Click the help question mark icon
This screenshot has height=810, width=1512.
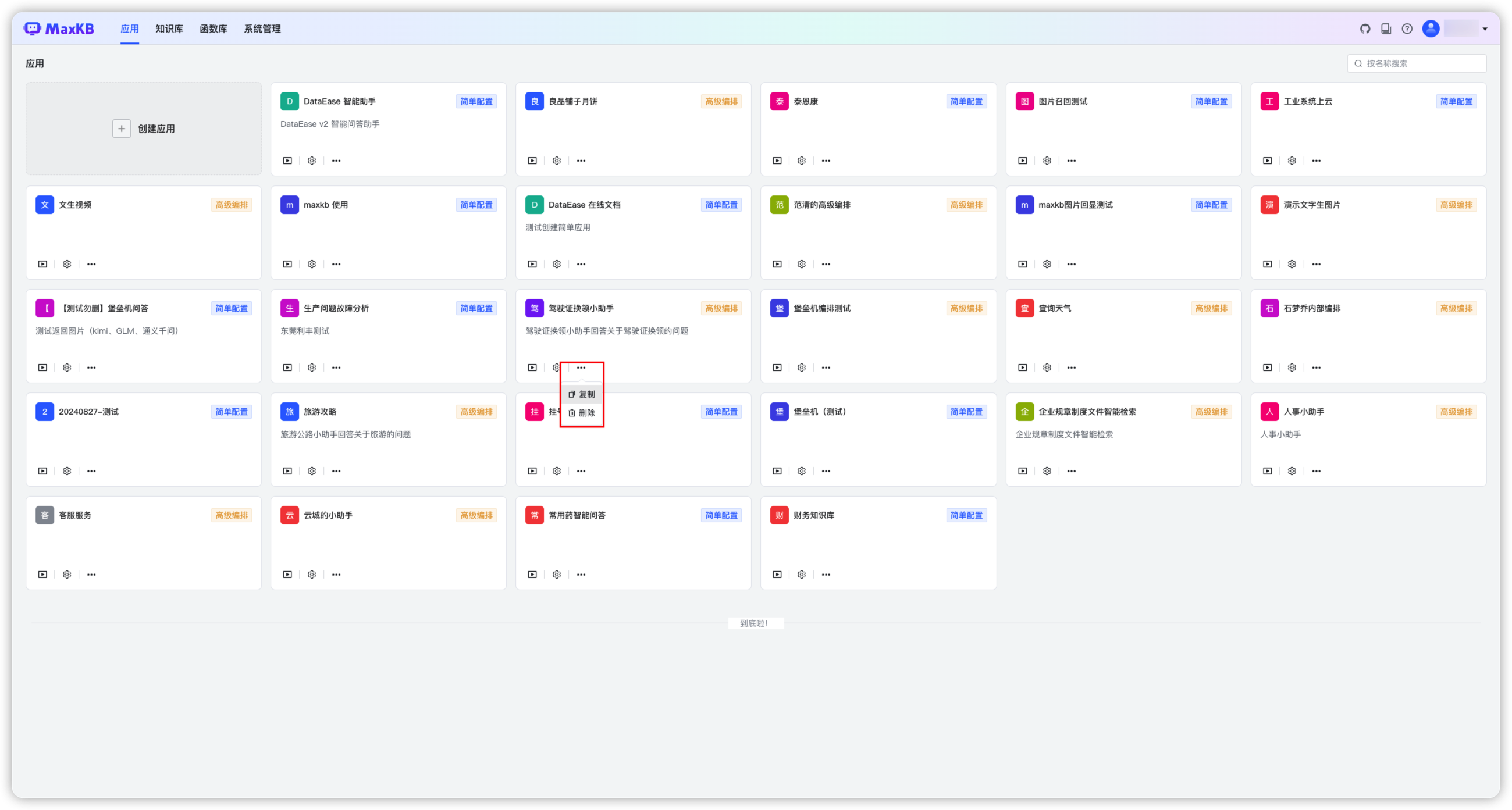[1407, 28]
